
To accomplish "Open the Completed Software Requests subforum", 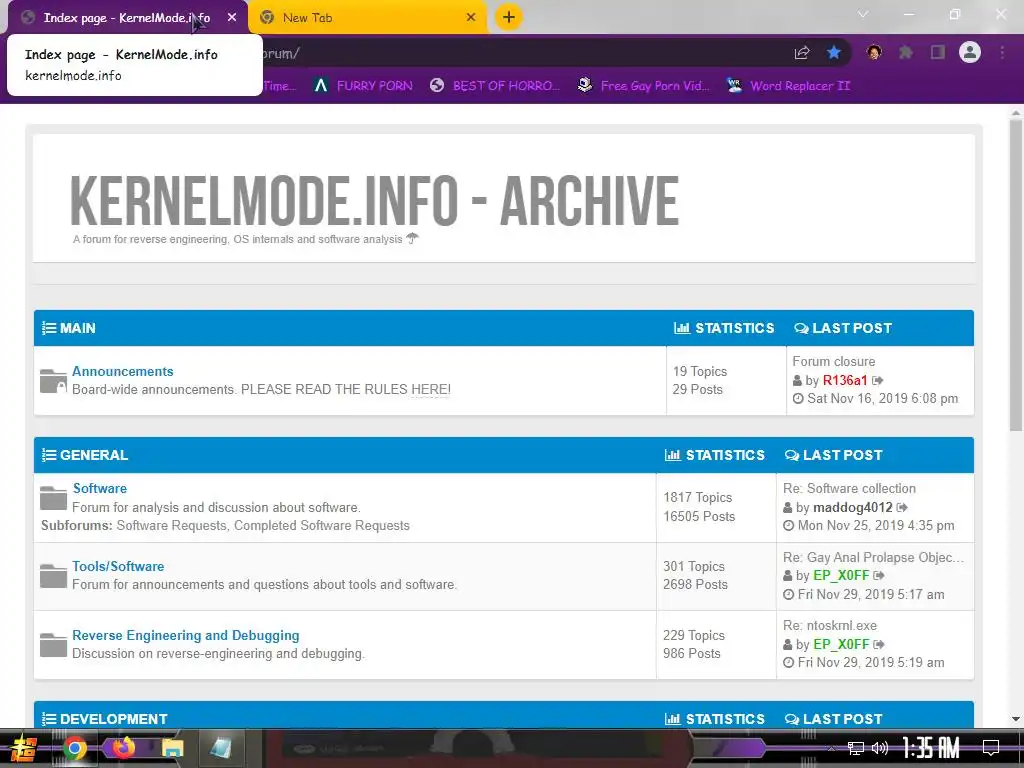I will point(322,525).
